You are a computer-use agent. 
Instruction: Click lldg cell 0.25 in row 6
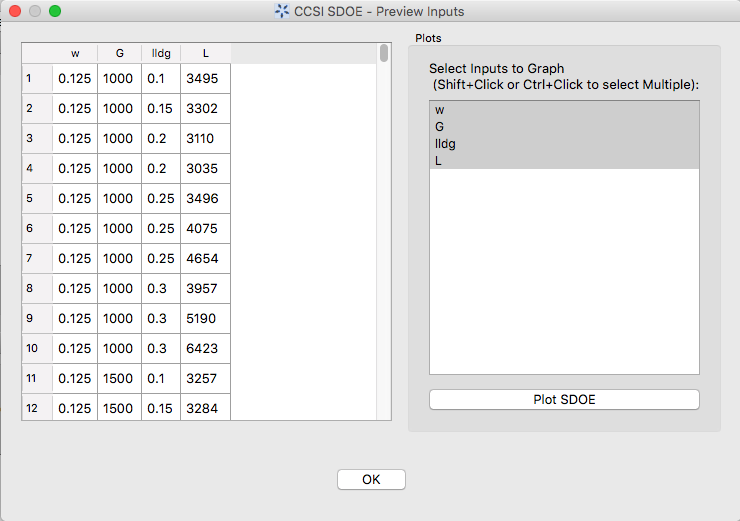(x=161, y=228)
